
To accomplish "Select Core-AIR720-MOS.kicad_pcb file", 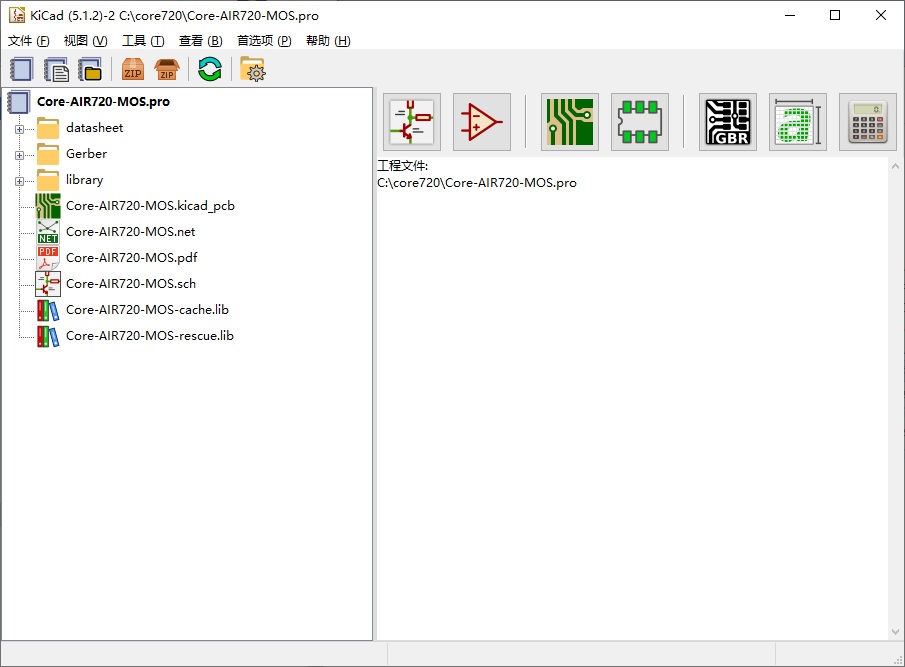I will coord(150,205).
